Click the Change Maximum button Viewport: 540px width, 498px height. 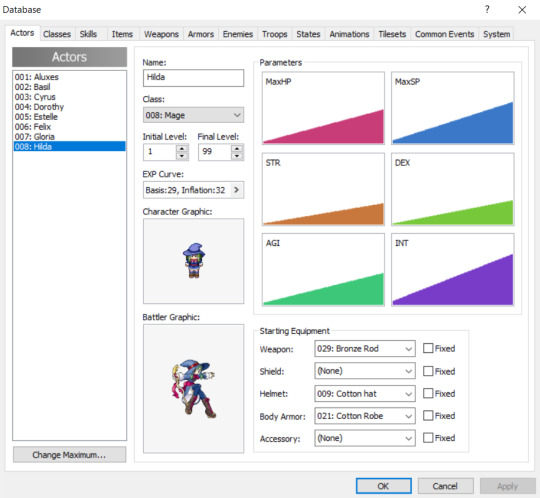[69, 455]
